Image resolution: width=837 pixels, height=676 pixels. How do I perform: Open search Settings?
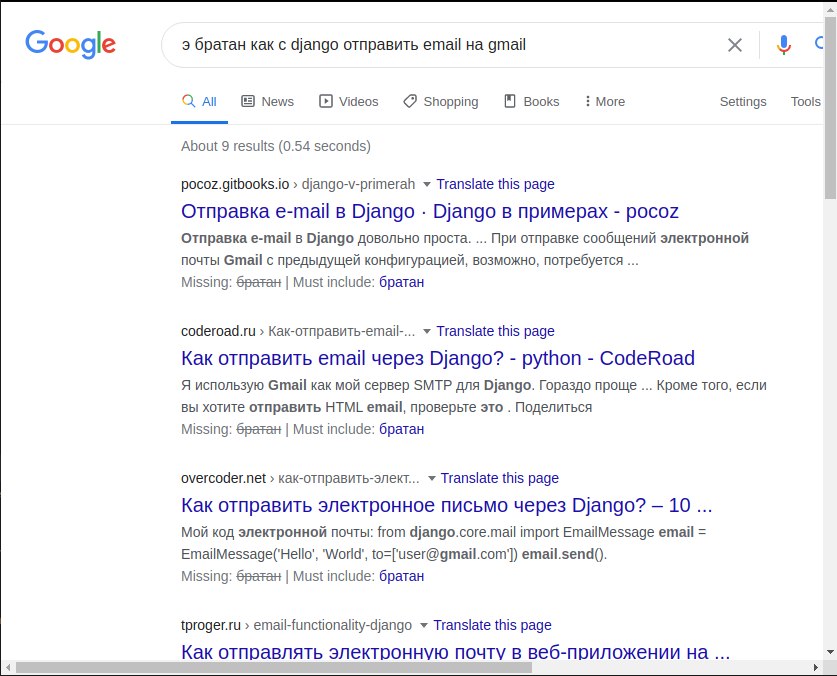coord(743,101)
